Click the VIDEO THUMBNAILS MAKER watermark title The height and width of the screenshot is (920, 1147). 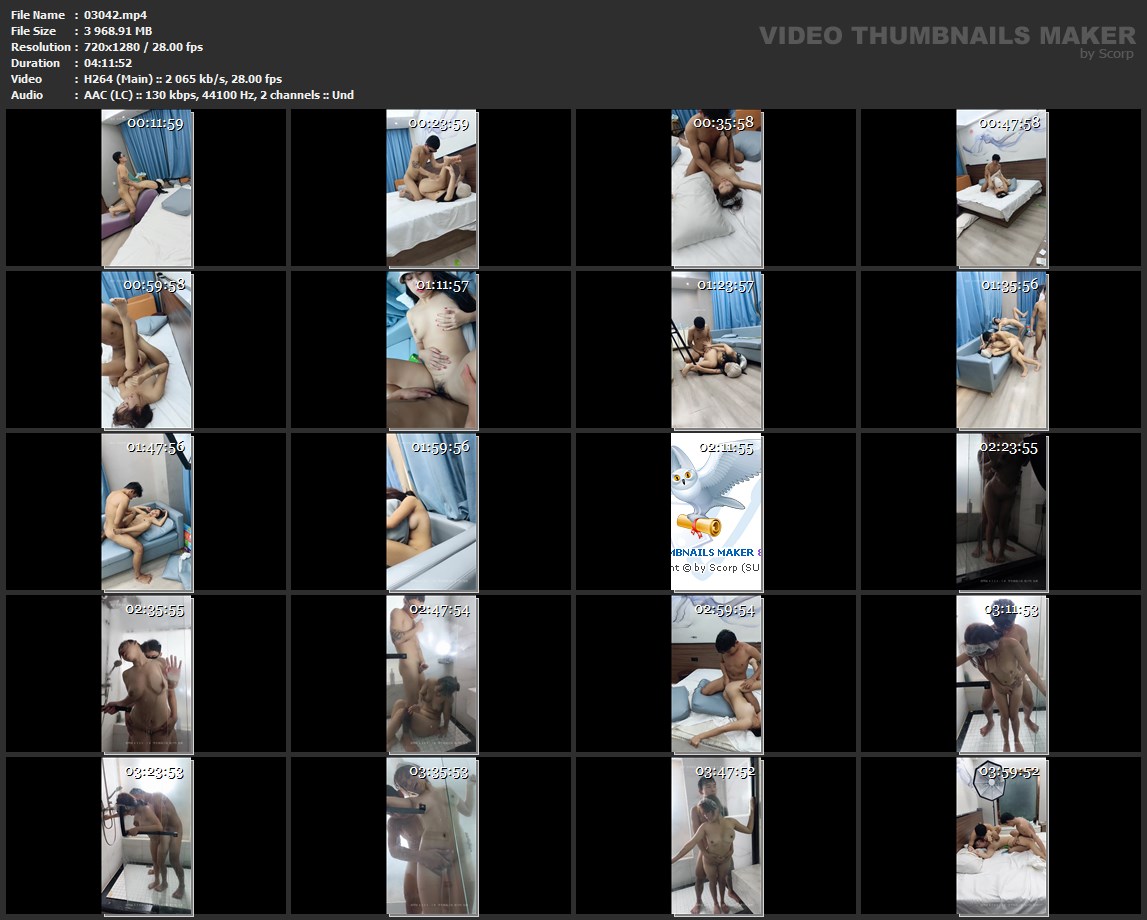pyautogui.click(x=946, y=36)
